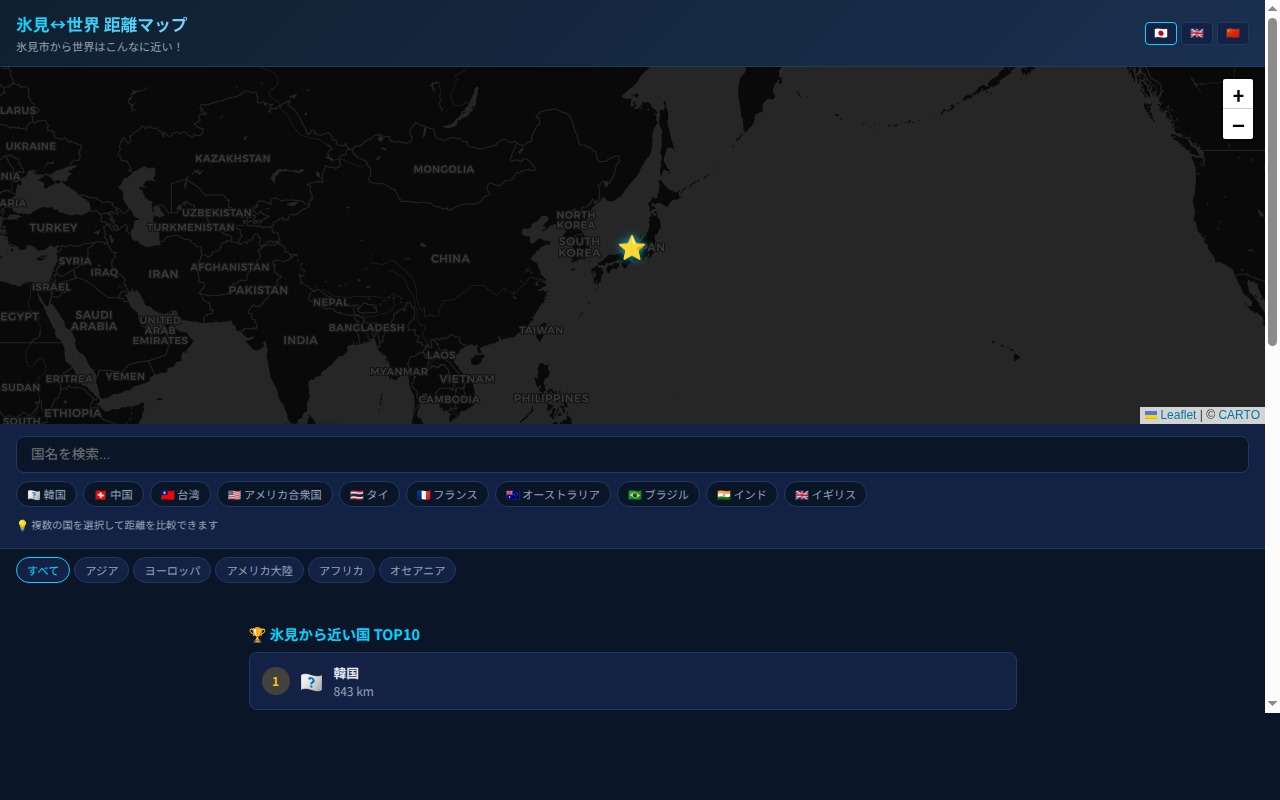This screenshot has width=1280, height=800.
Task: Open the CARTO attribution link
Action: pyautogui.click(x=1238, y=415)
